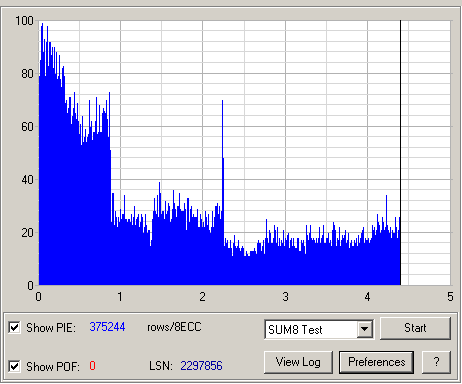462x384 pixels.
Task: Start the scan with Start button
Action: (415, 328)
